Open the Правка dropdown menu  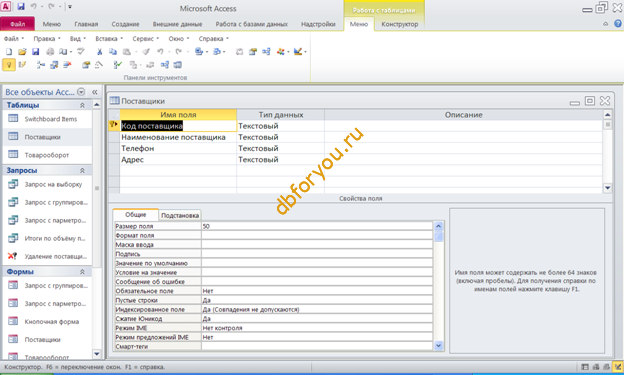47,39
